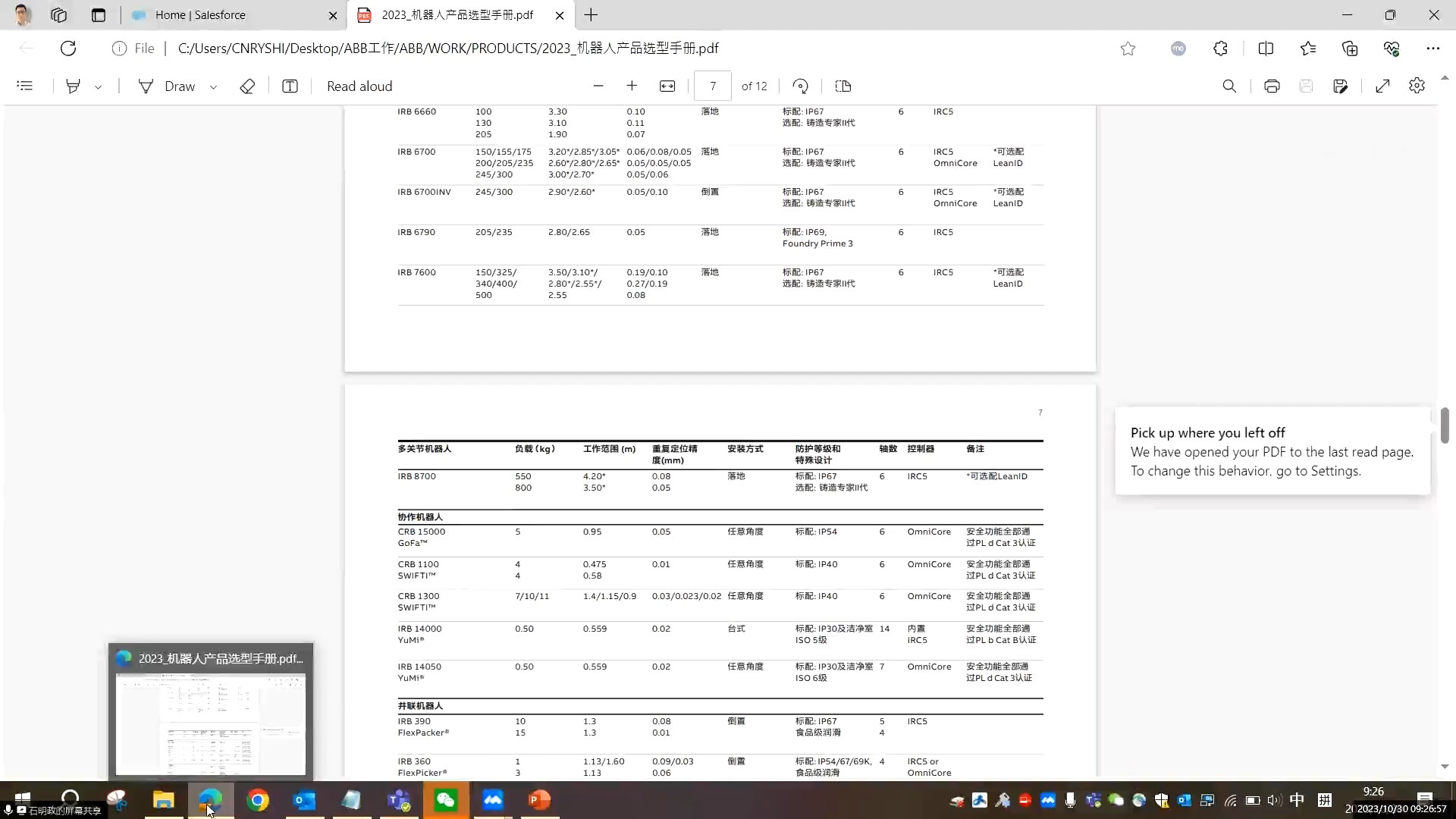Click the Edge taskbar preview thumbnail
This screenshot has width=1456, height=819.
click(211, 712)
